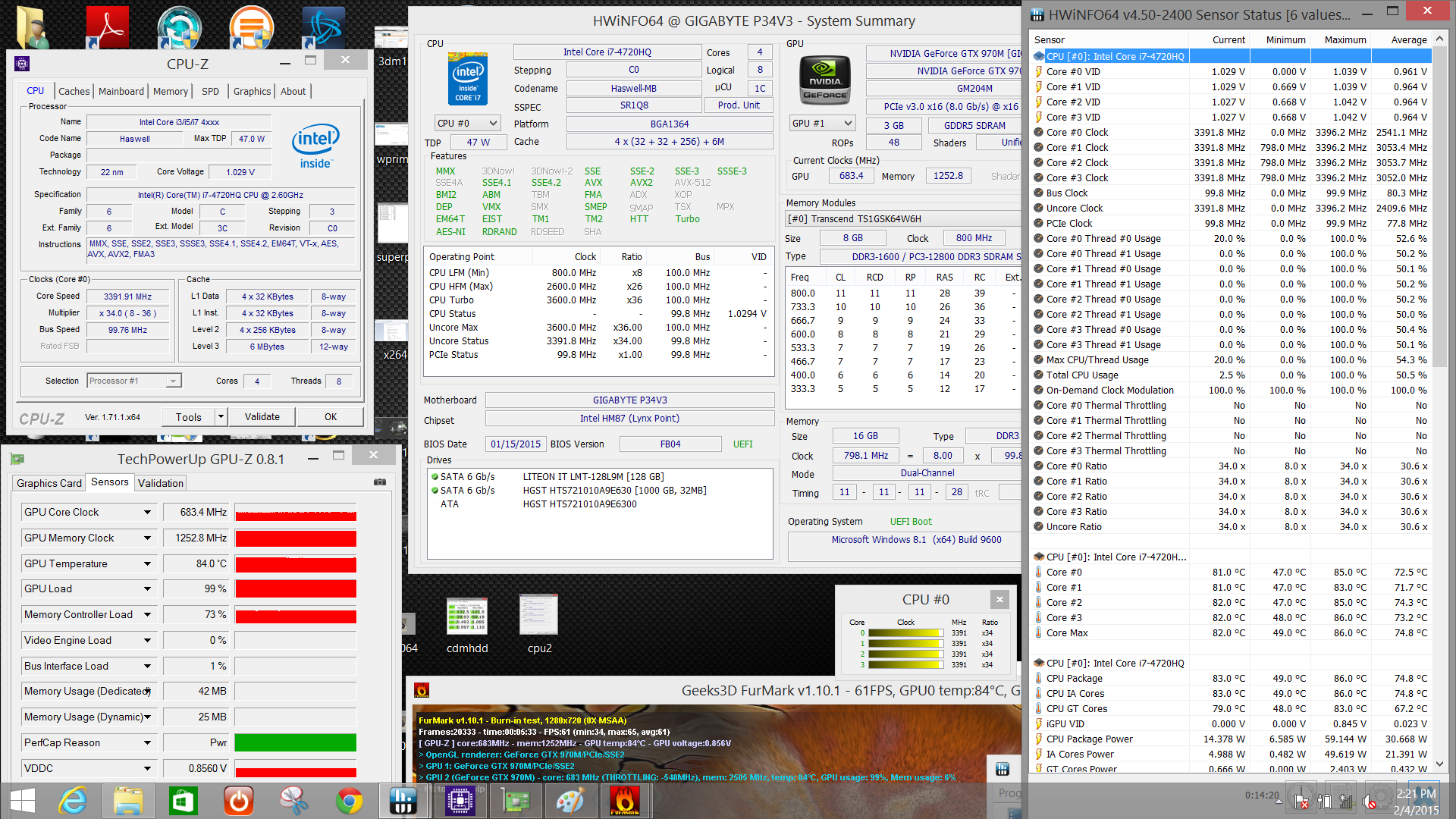This screenshot has width=1456, height=819.
Task: Click the Prod. Unit button in System Summary
Action: tap(739, 105)
